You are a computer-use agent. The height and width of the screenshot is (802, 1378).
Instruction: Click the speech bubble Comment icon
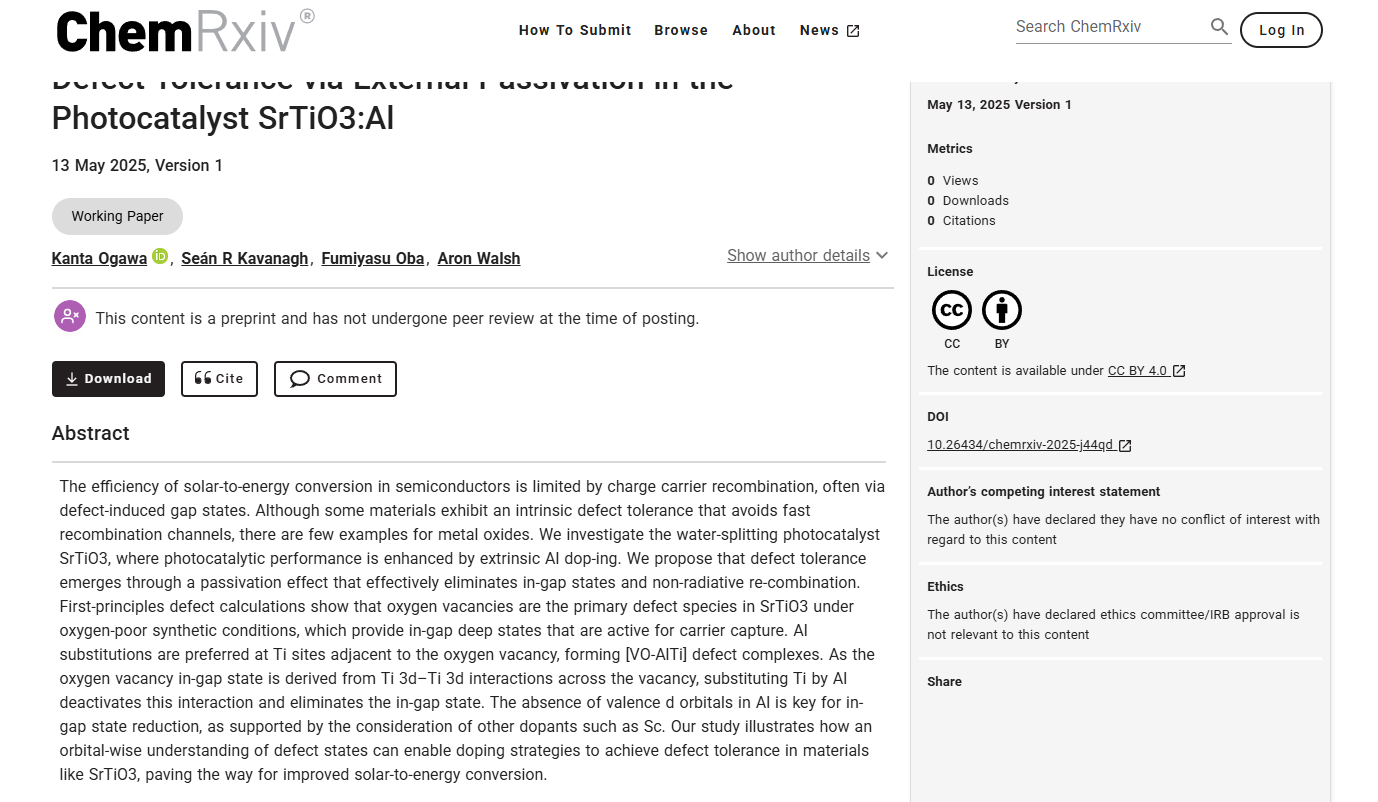tap(300, 379)
